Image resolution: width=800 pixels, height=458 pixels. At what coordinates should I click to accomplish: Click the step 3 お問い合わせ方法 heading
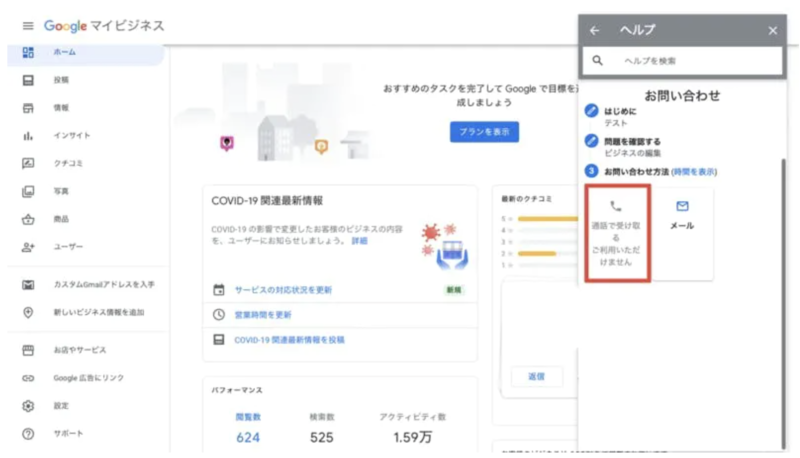(x=636, y=172)
